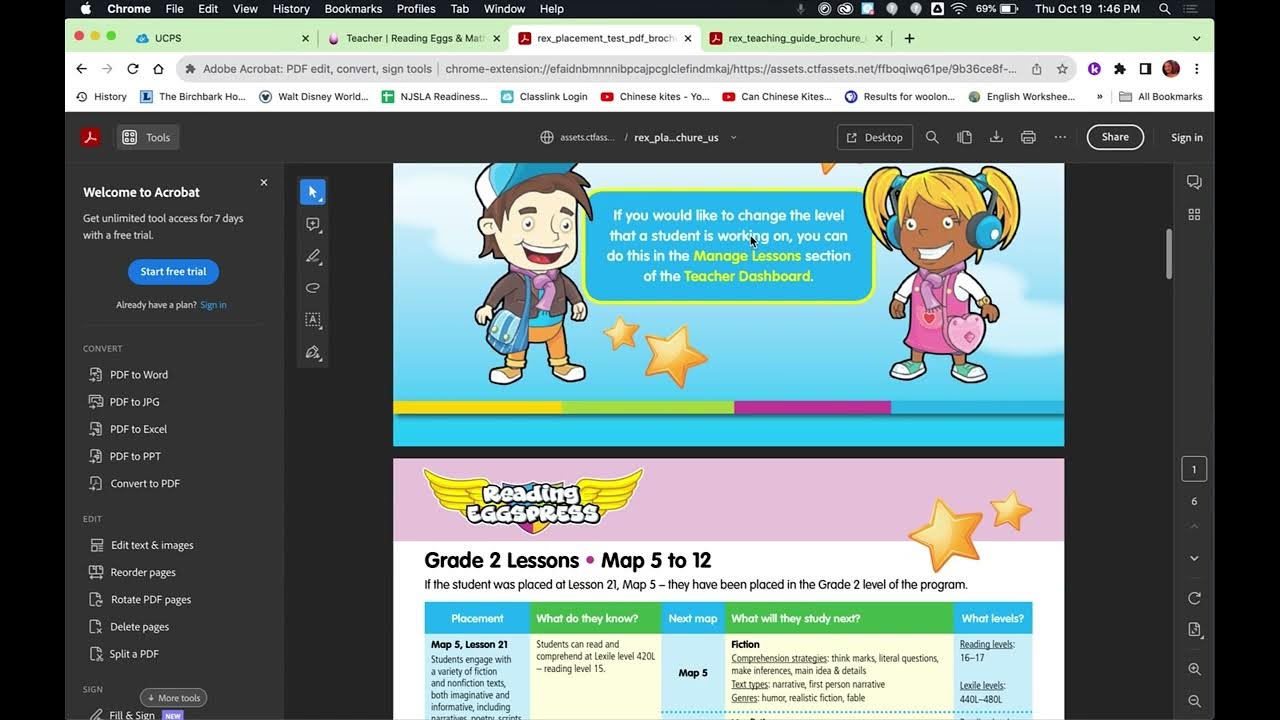
Task: Switch to the UCPS browser tab
Action: coord(220,38)
